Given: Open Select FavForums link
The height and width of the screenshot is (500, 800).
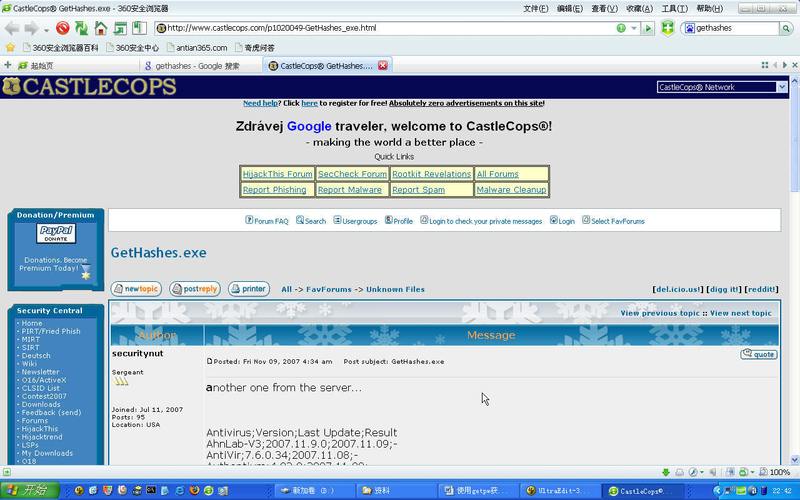Looking at the screenshot, I should pos(613,221).
